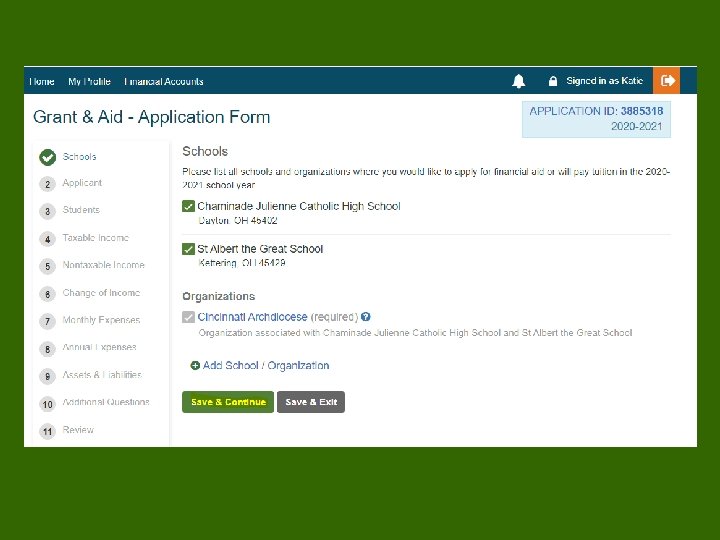Click the step 6 circle icon
The image size is (720, 540).
point(47,294)
